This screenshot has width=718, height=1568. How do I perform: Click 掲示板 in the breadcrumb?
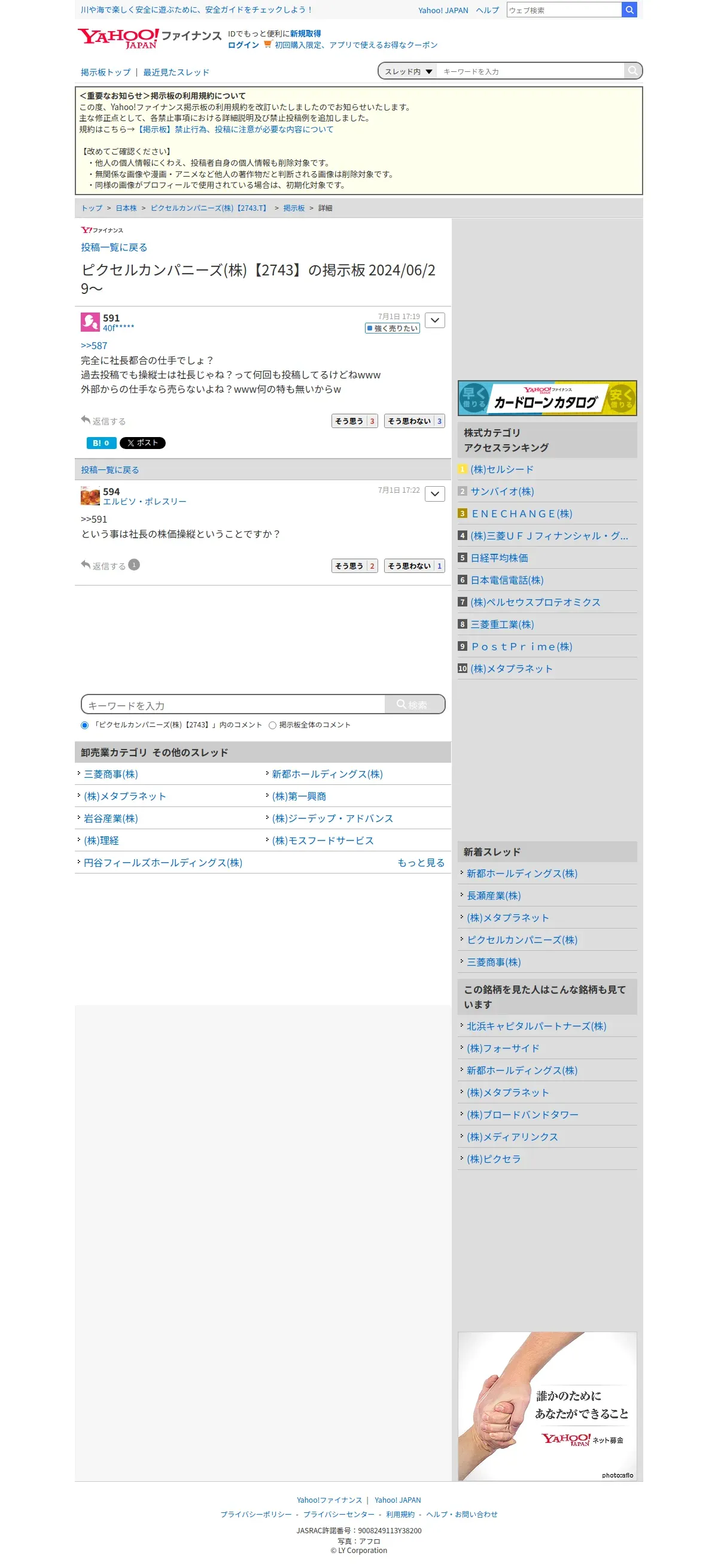tap(294, 208)
